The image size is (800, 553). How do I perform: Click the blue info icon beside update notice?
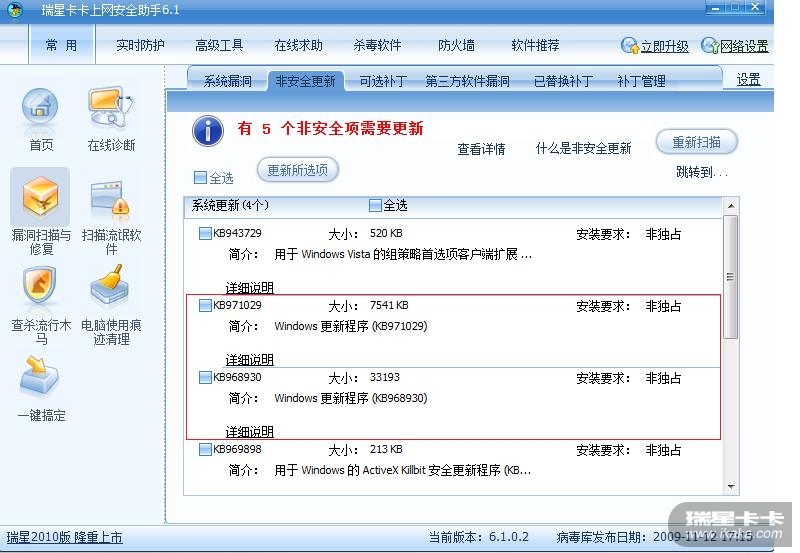click(208, 132)
